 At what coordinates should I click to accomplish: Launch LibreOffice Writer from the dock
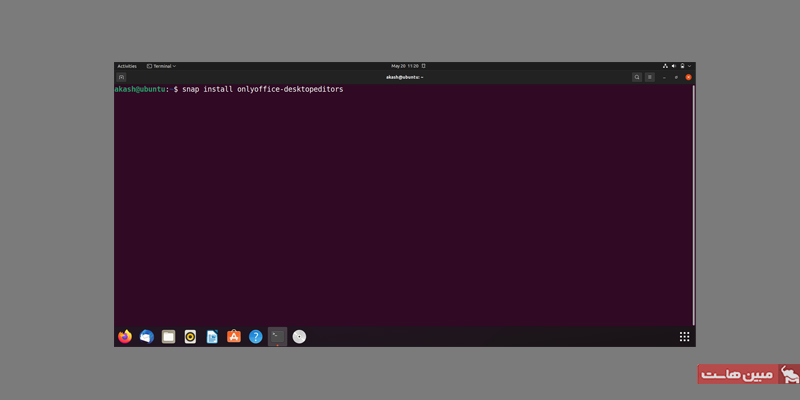(x=212, y=337)
